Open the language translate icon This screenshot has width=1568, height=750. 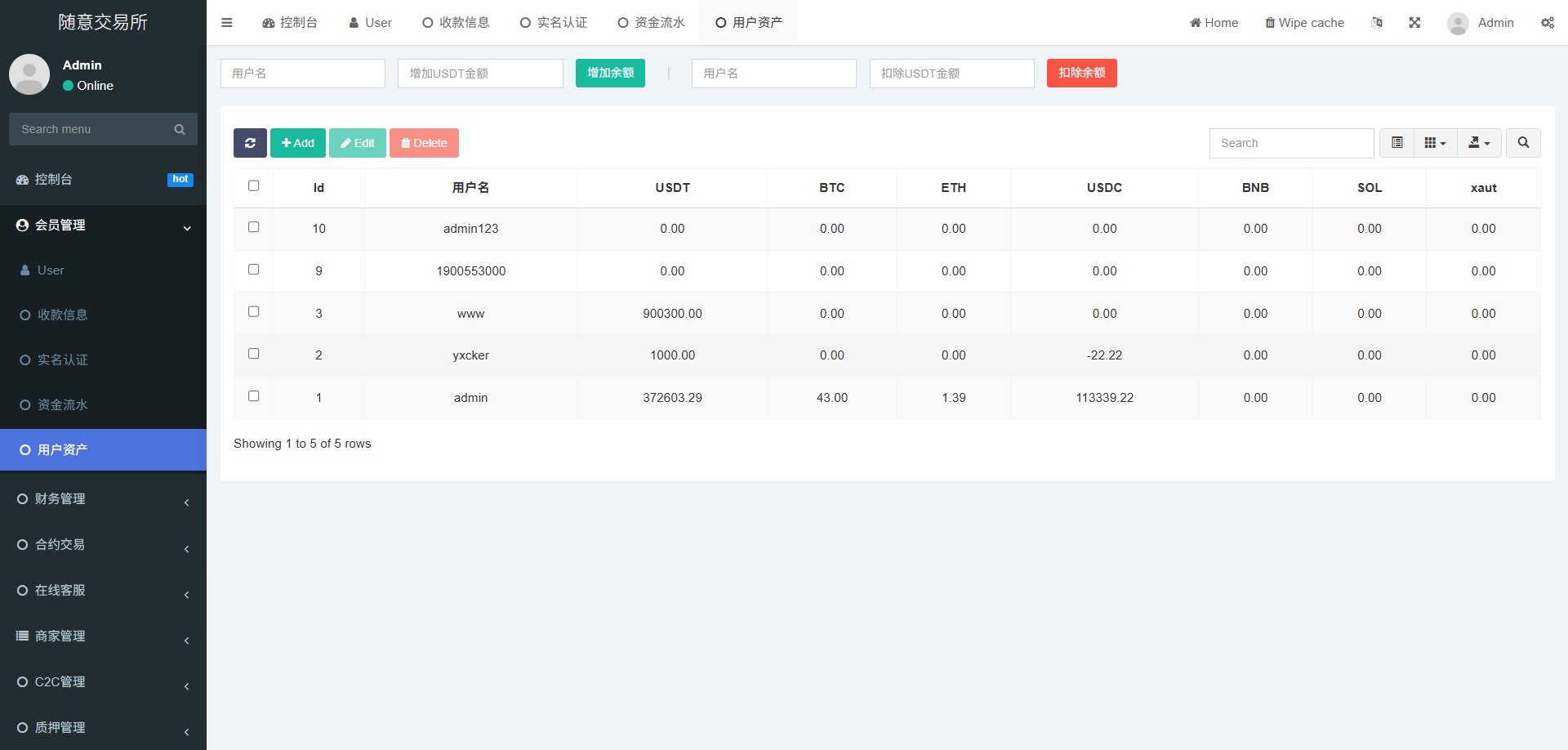point(1377,23)
